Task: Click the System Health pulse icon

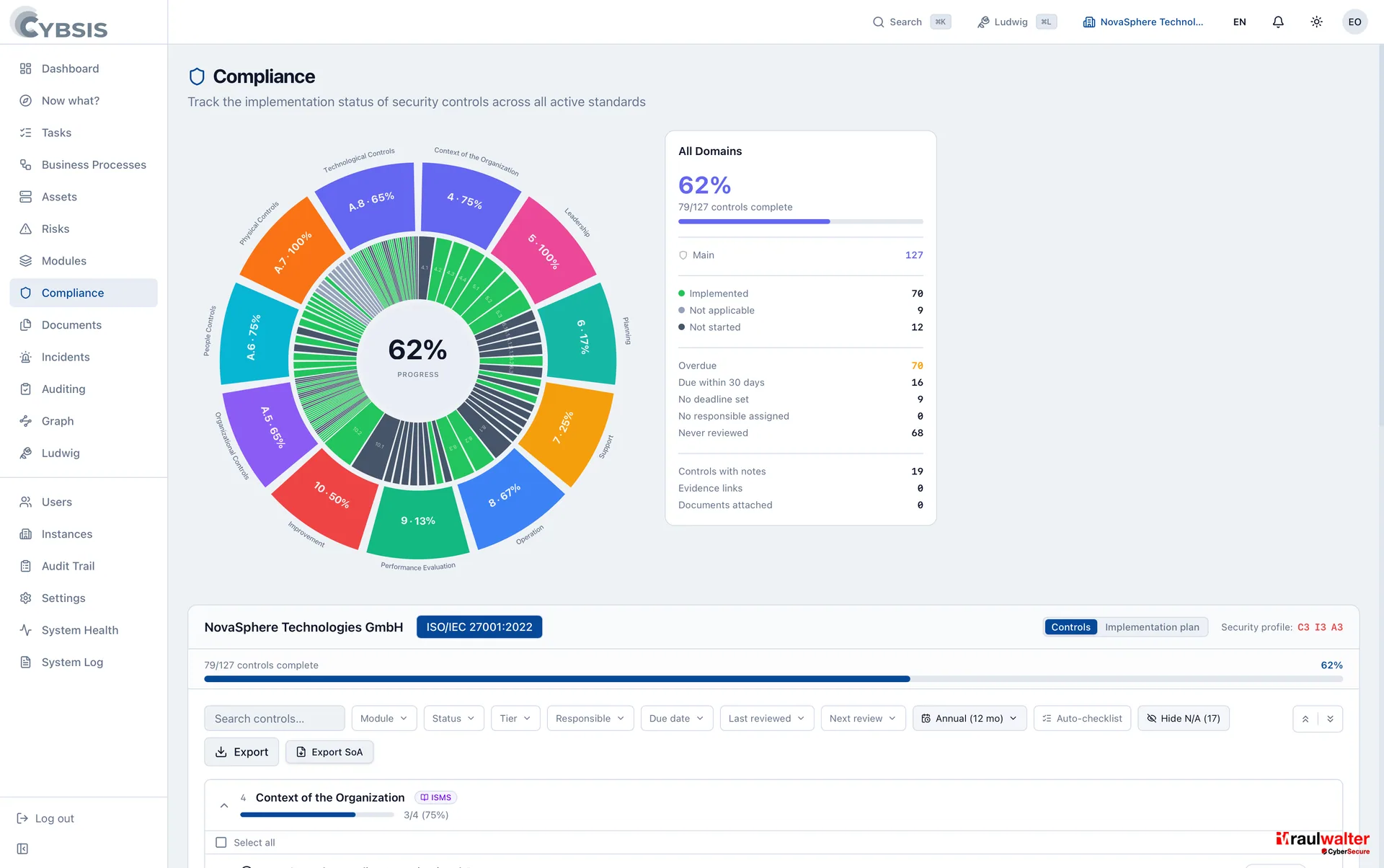Action: (26, 630)
